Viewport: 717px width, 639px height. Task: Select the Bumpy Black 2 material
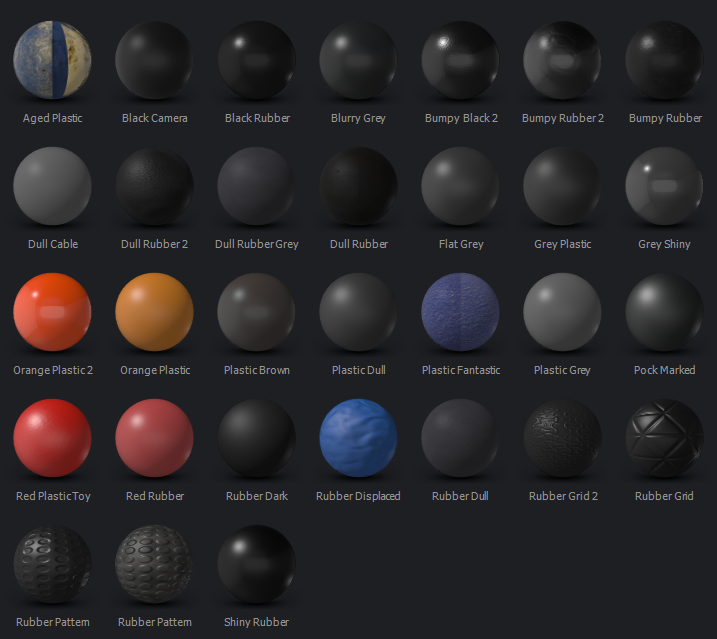point(460,60)
